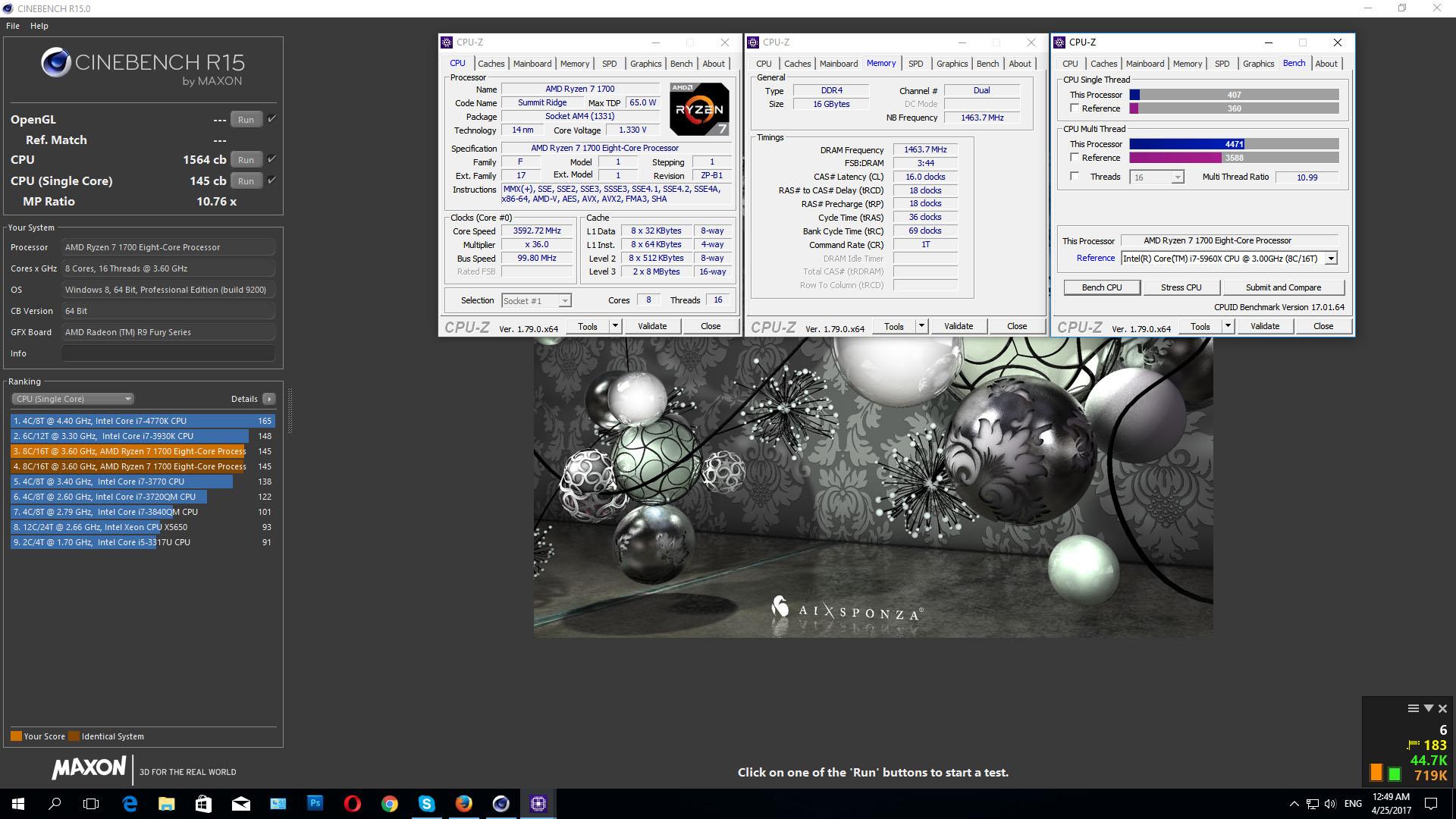This screenshot has width=1456, height=819.
Task: Enable the Threads checkbox in CPU-Z Bench
Action: click(x=1075, y=177)
